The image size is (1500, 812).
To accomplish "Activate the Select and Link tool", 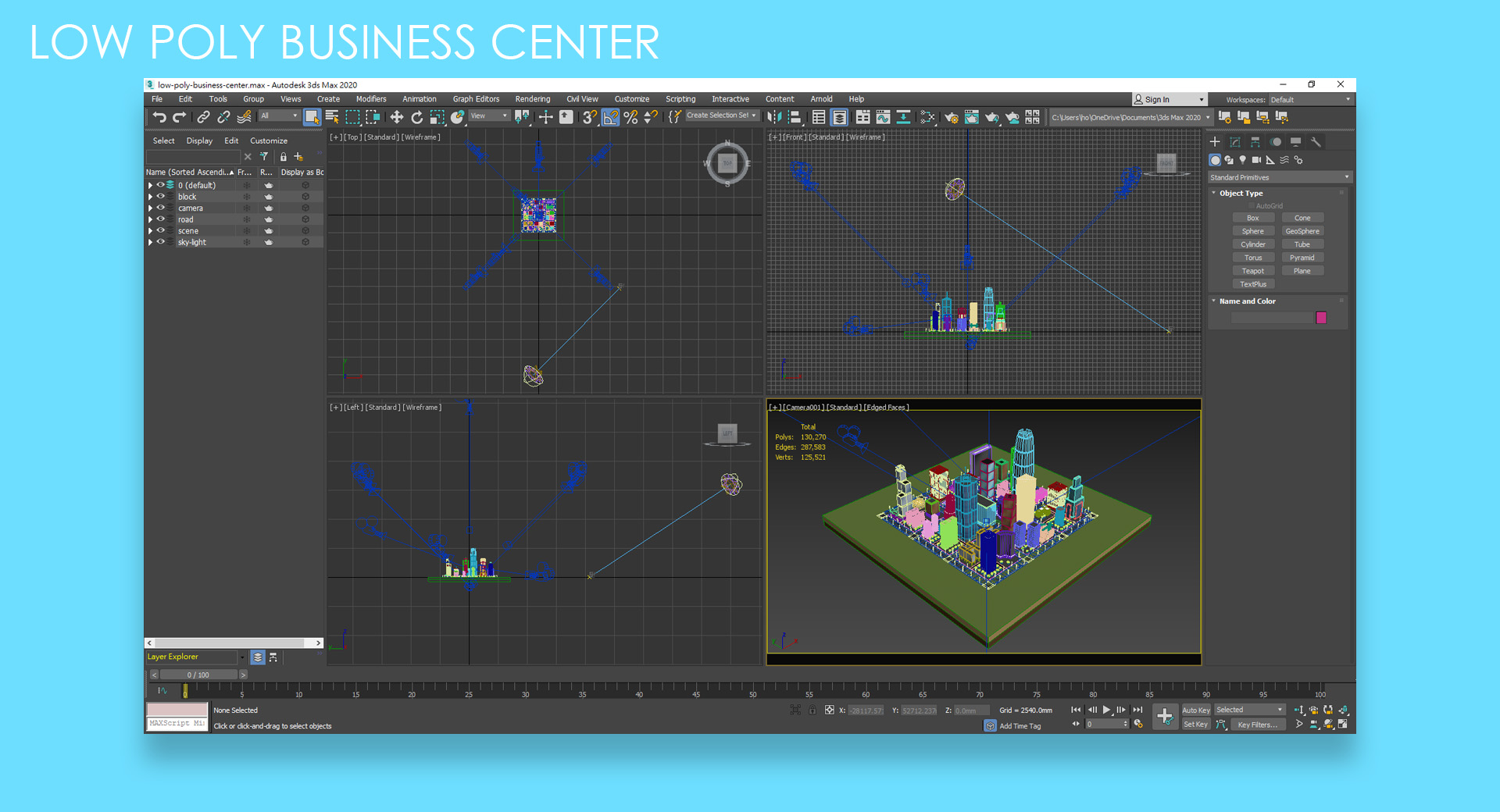I will coord(203,117).
